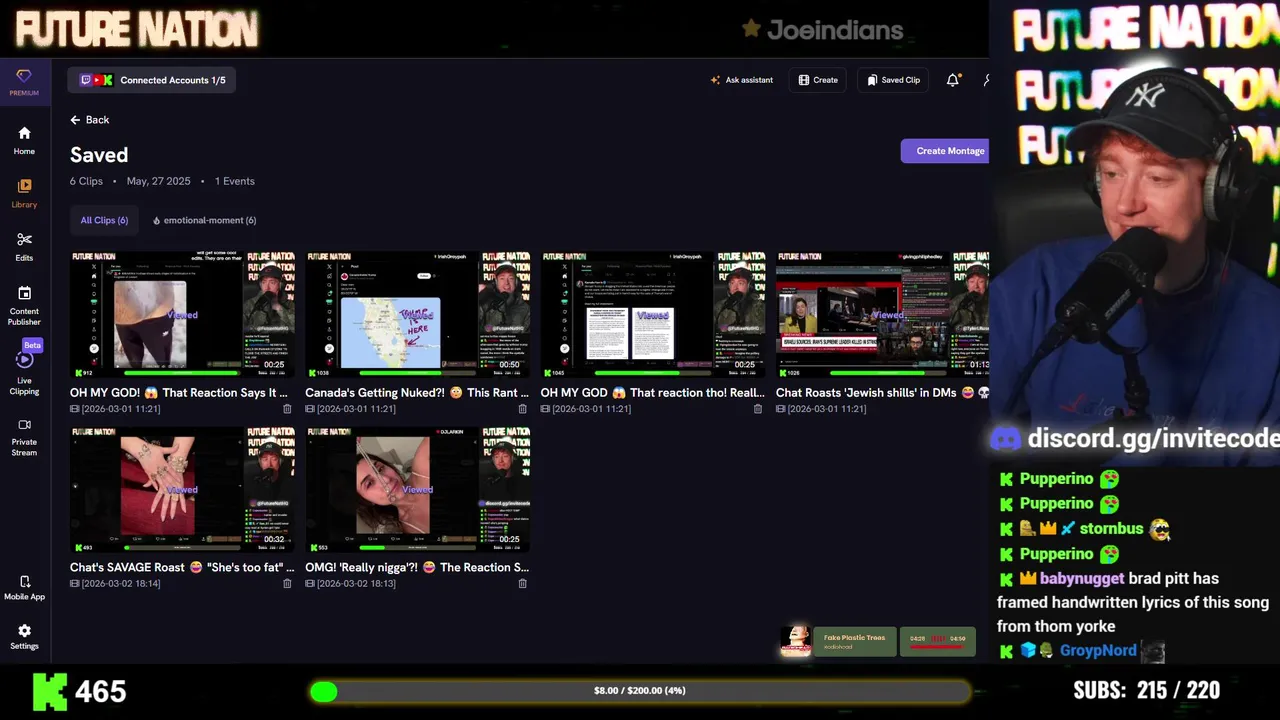Viewport: 1280px width, 720px height.
Task: Click the Fake Plastic Trees song widget
Action: (x=839, y=641)
